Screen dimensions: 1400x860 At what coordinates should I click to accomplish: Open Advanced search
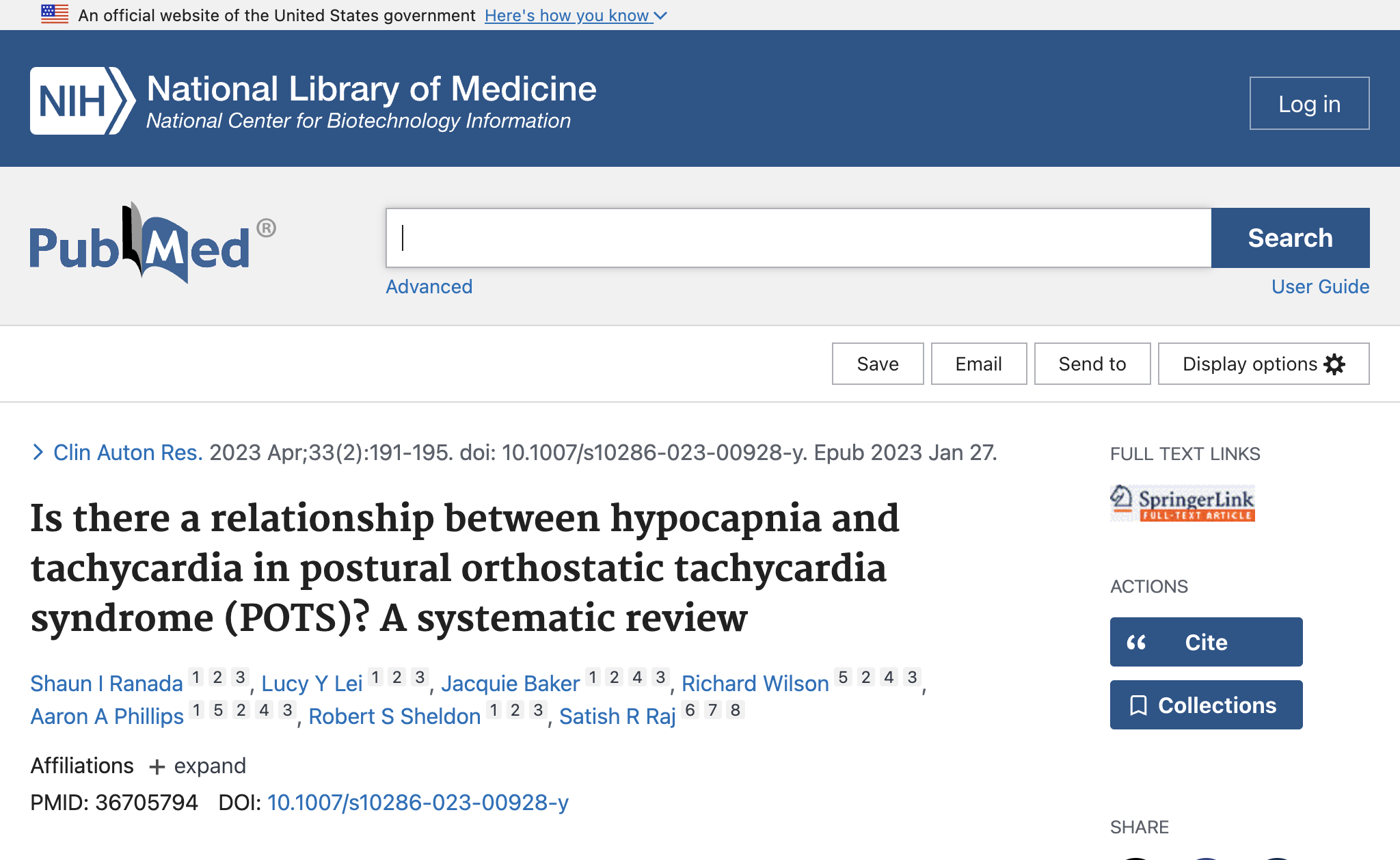pos(429,286)
